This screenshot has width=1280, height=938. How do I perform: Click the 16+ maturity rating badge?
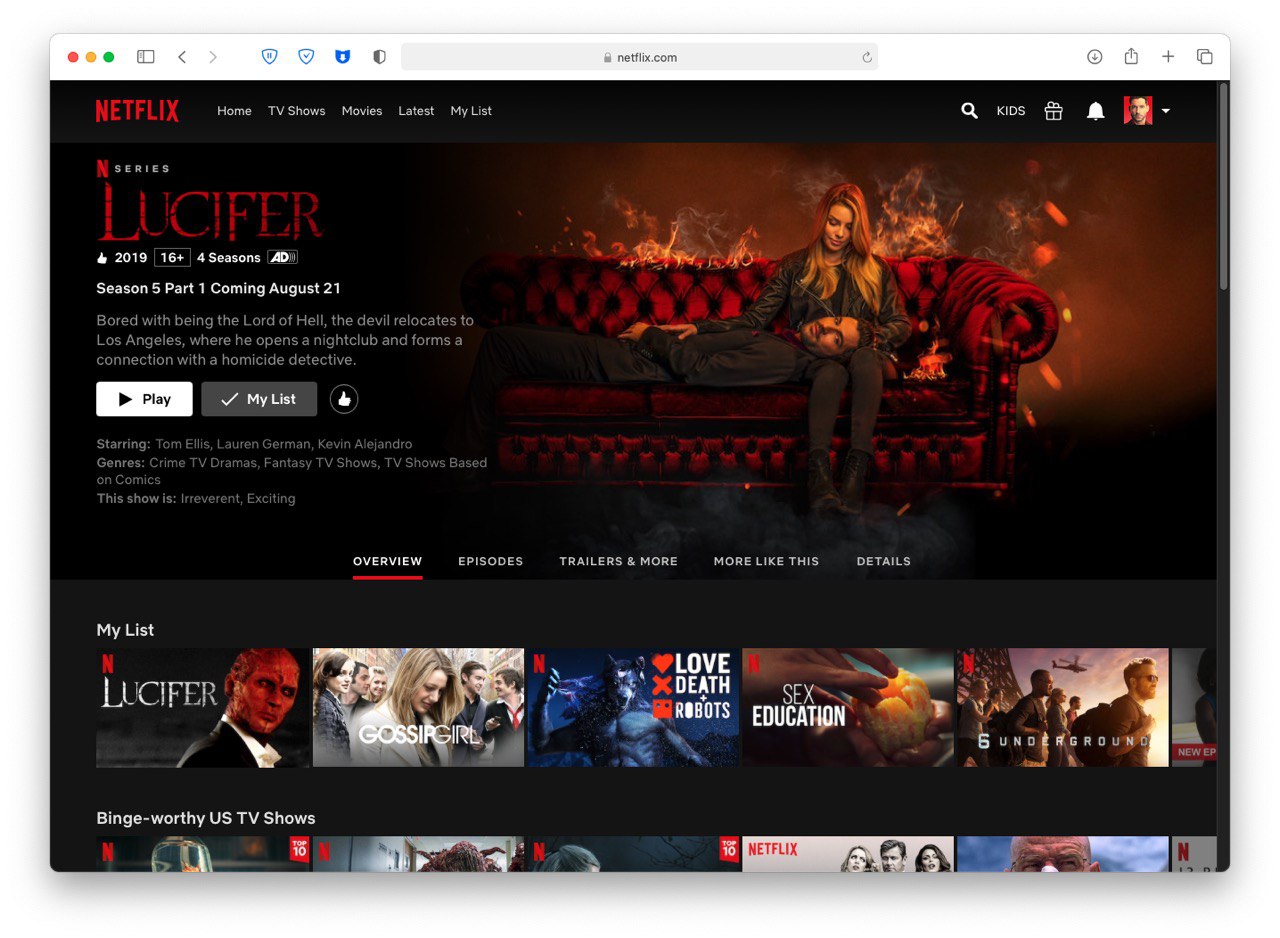pyautogui.click(x=172, y=257)
